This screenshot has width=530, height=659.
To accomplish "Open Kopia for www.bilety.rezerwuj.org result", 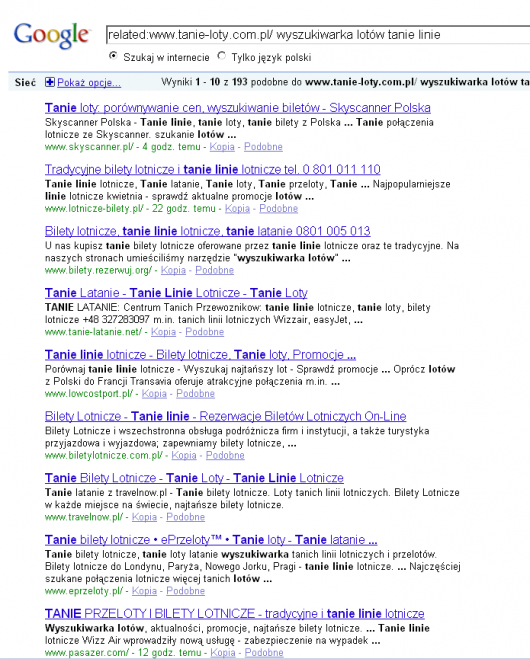I will (173, 270).
